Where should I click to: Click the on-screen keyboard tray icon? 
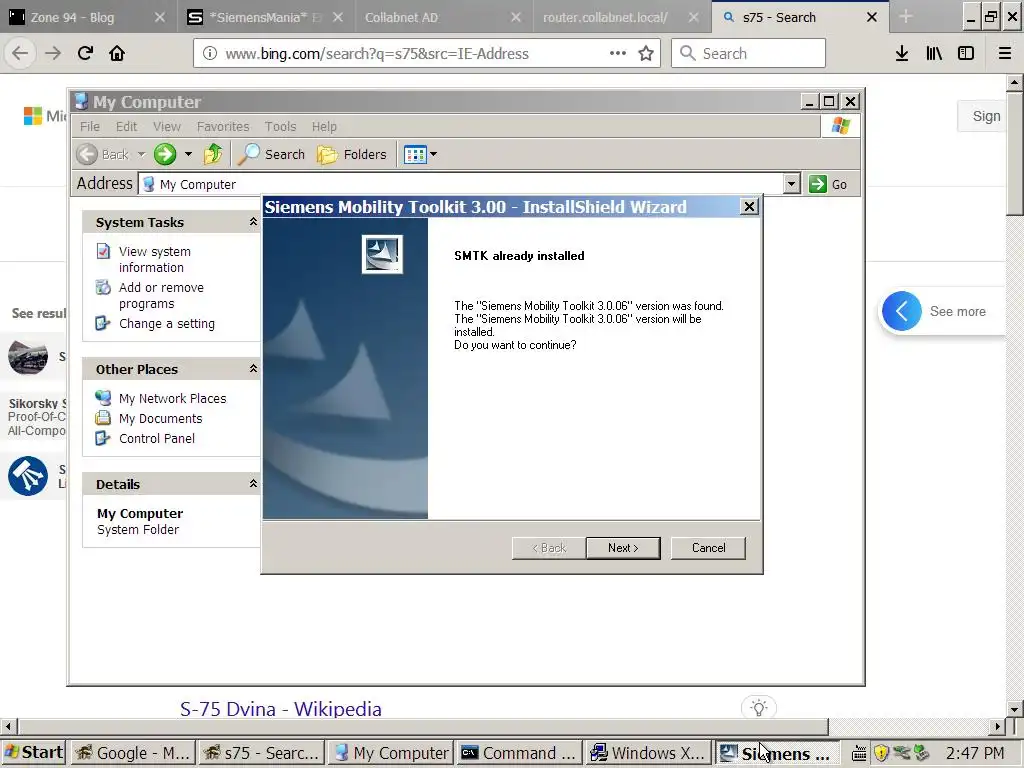click(x=859, y=753)
